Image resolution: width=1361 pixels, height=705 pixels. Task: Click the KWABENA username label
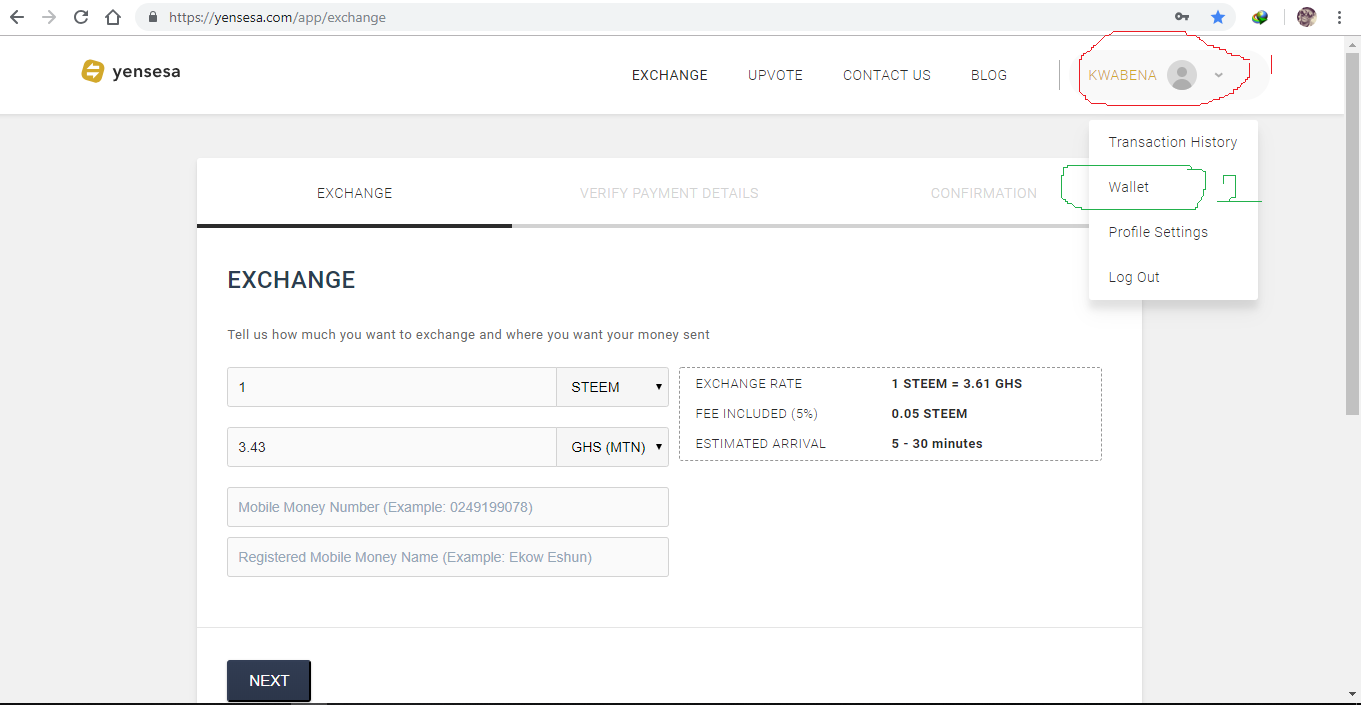(1122, 75)
